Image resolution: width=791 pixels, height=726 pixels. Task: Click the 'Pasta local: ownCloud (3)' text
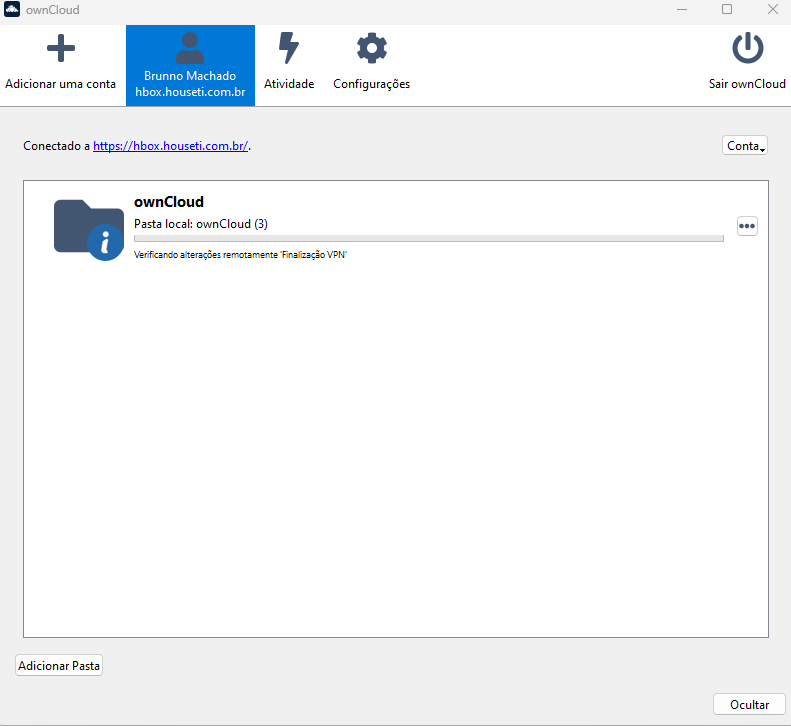pos(201,224)
